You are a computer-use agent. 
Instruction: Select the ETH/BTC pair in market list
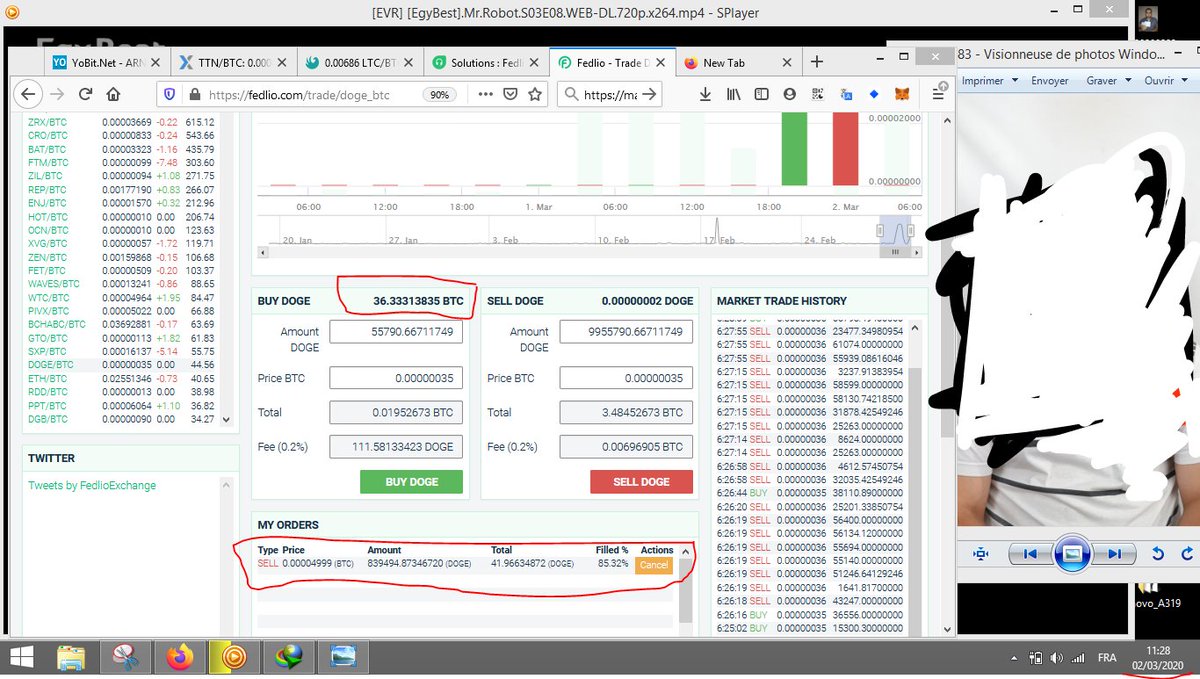pos(121,379)
